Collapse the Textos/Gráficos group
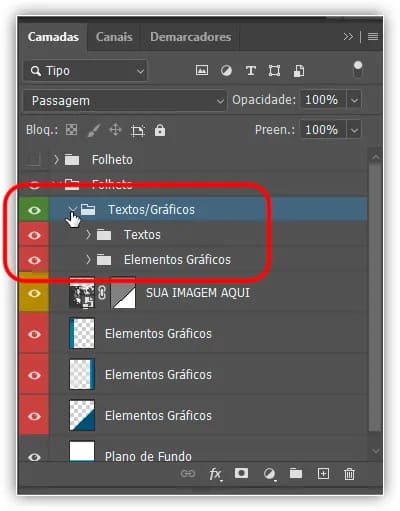The width and height of the screenshot is (400, 511). click(x=72, y=209)
